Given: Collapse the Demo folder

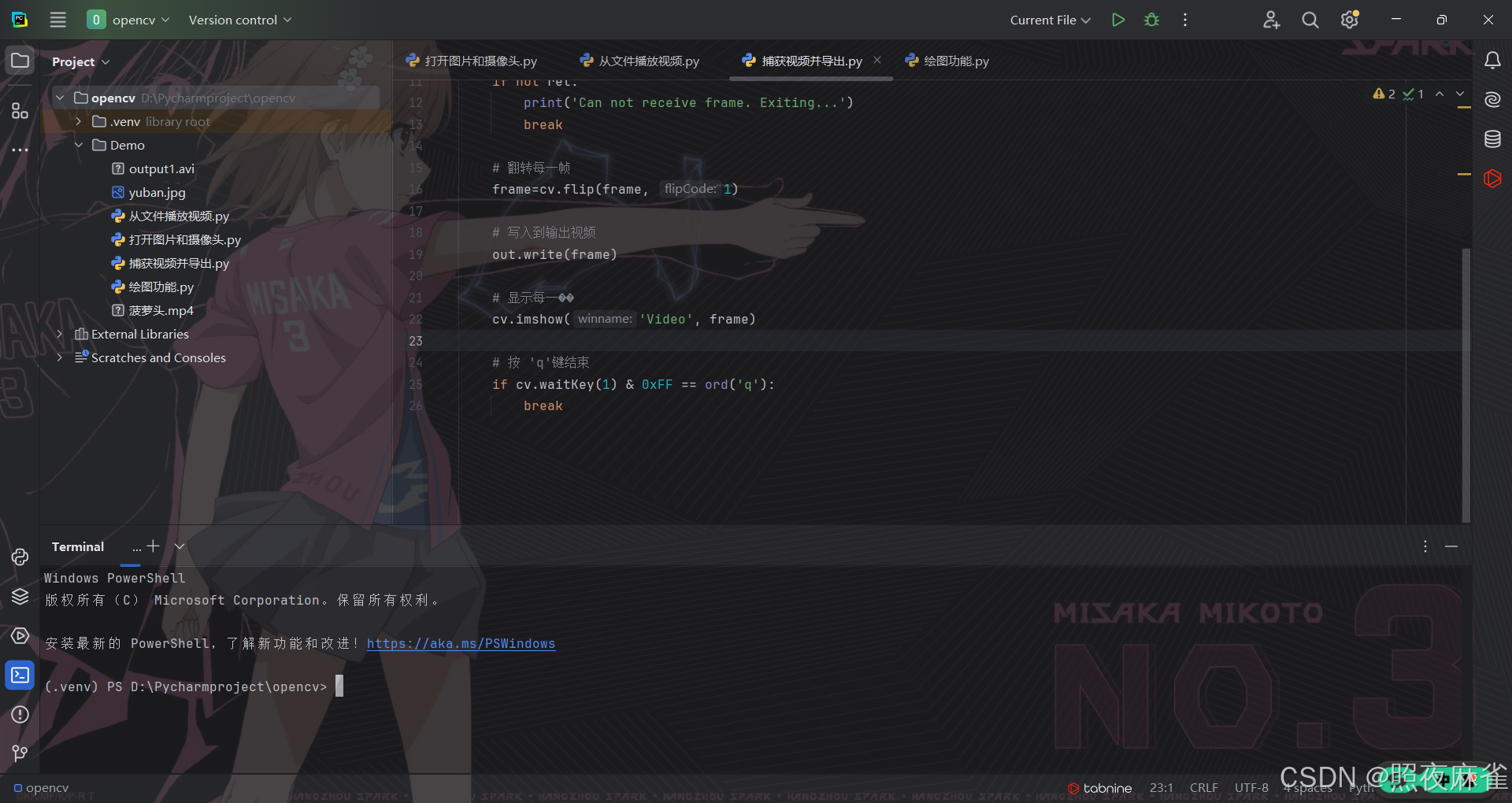Looking at the screenshot, I should click(x=79, y=145).
